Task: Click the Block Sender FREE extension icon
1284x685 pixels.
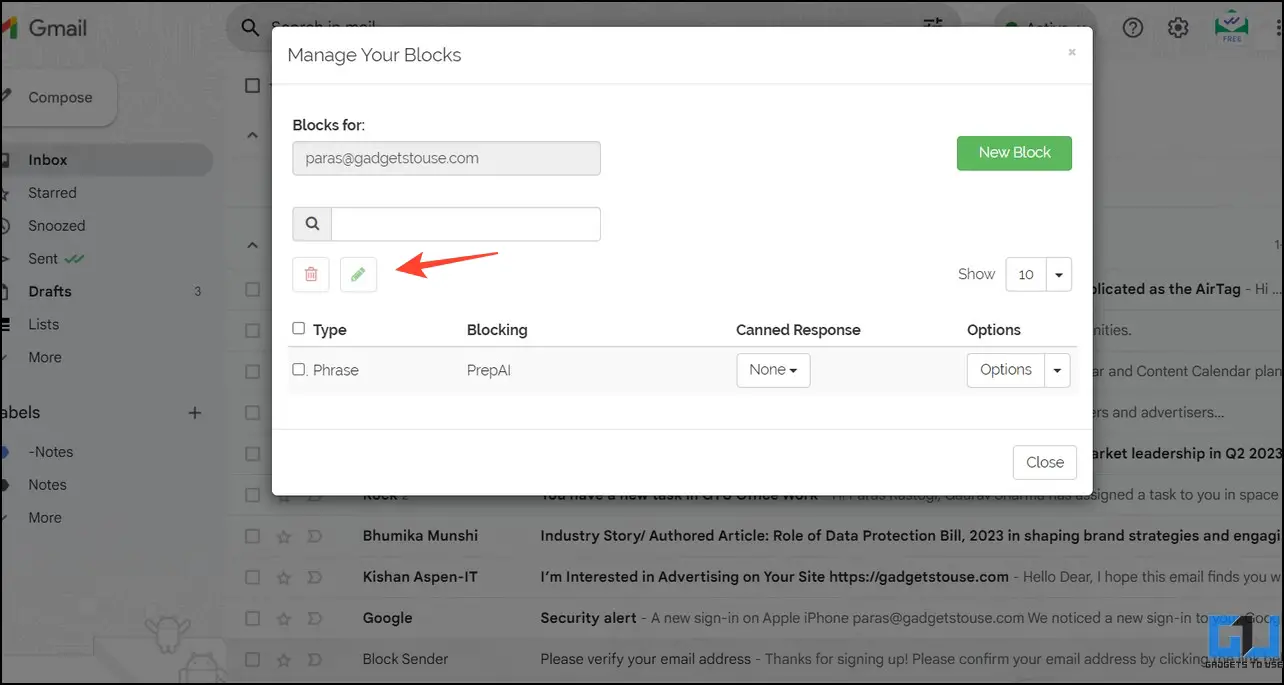Action: [1231, 27]
